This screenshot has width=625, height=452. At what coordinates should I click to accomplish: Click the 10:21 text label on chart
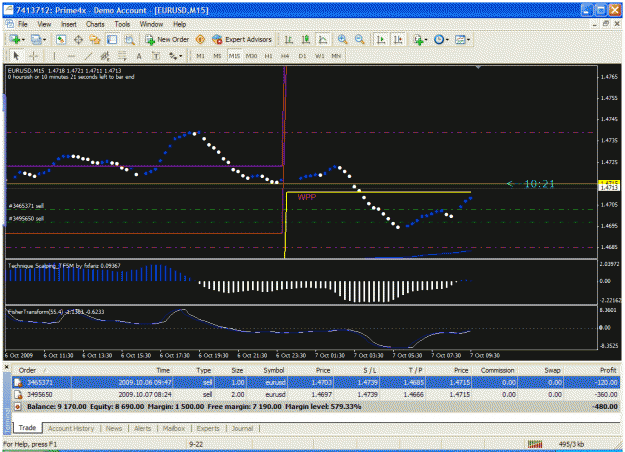point(539,184)
